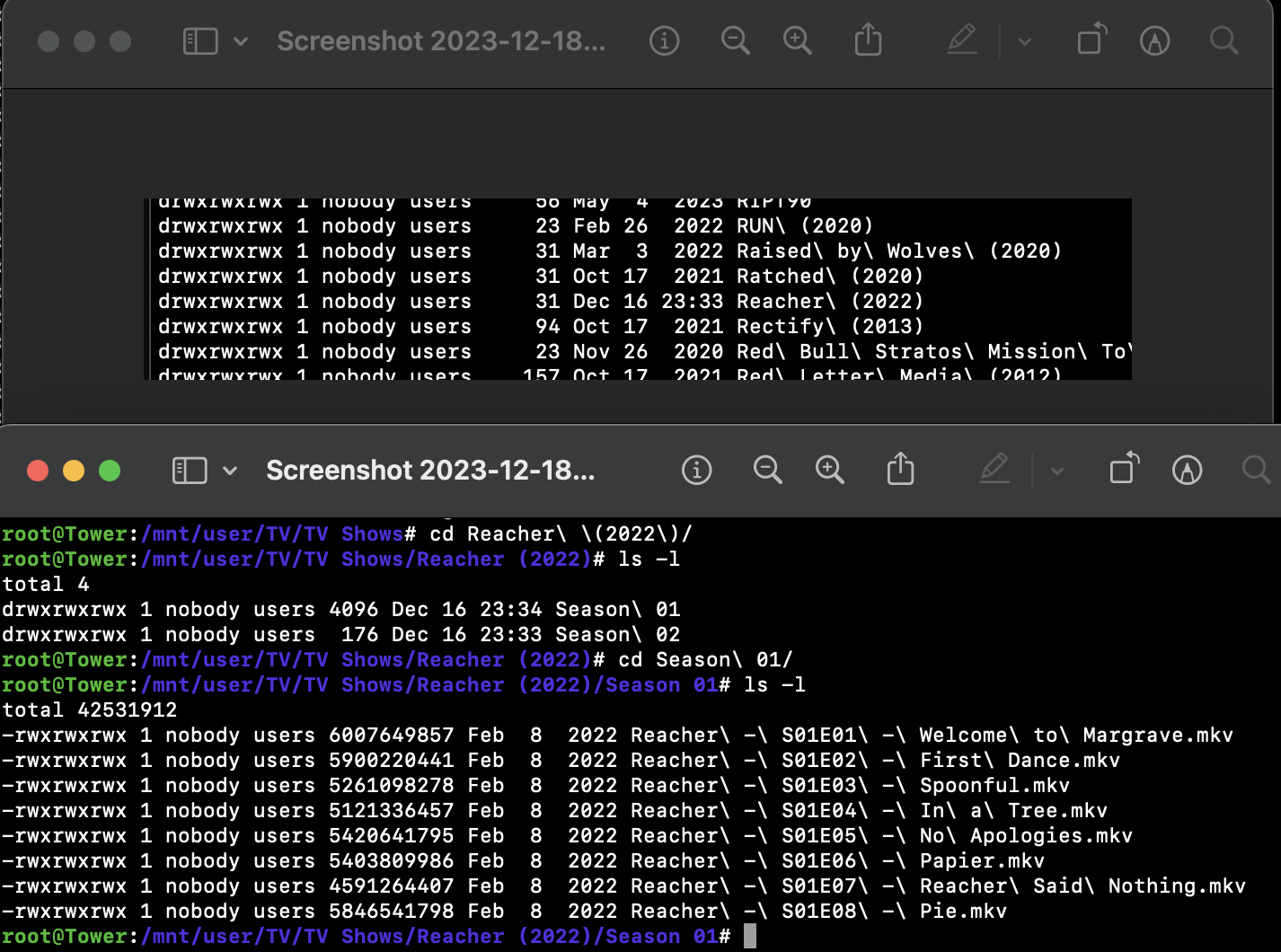Zoom out using front window's magnifier minus
This screenshot has height=952, width=1281.
[767, 470]
